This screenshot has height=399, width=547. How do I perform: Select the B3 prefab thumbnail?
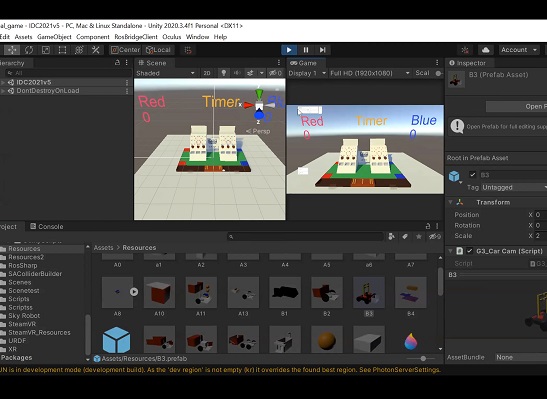tap(369, 293)
